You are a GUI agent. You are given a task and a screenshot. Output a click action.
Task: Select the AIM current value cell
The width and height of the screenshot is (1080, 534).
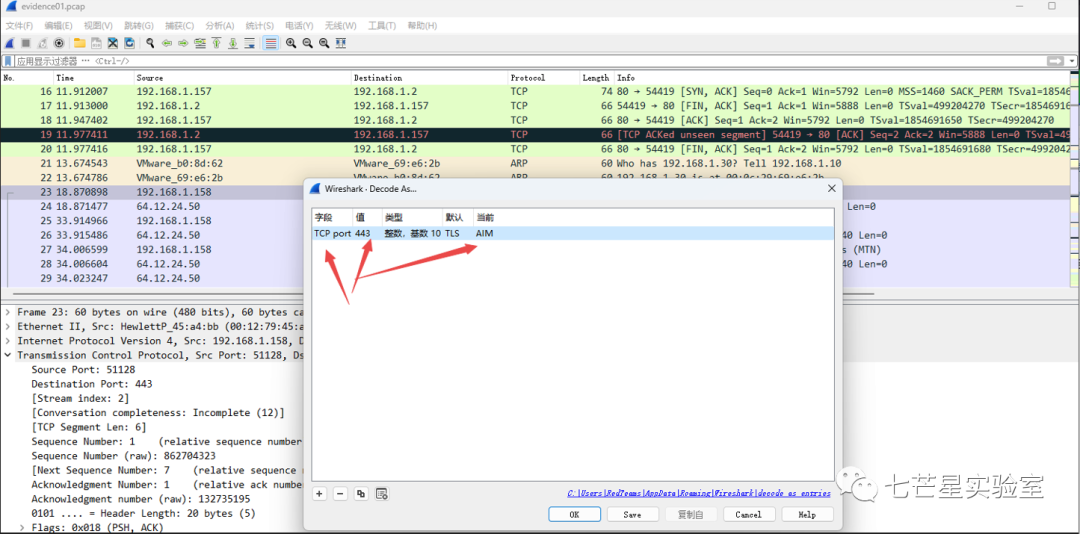[484, 234]
